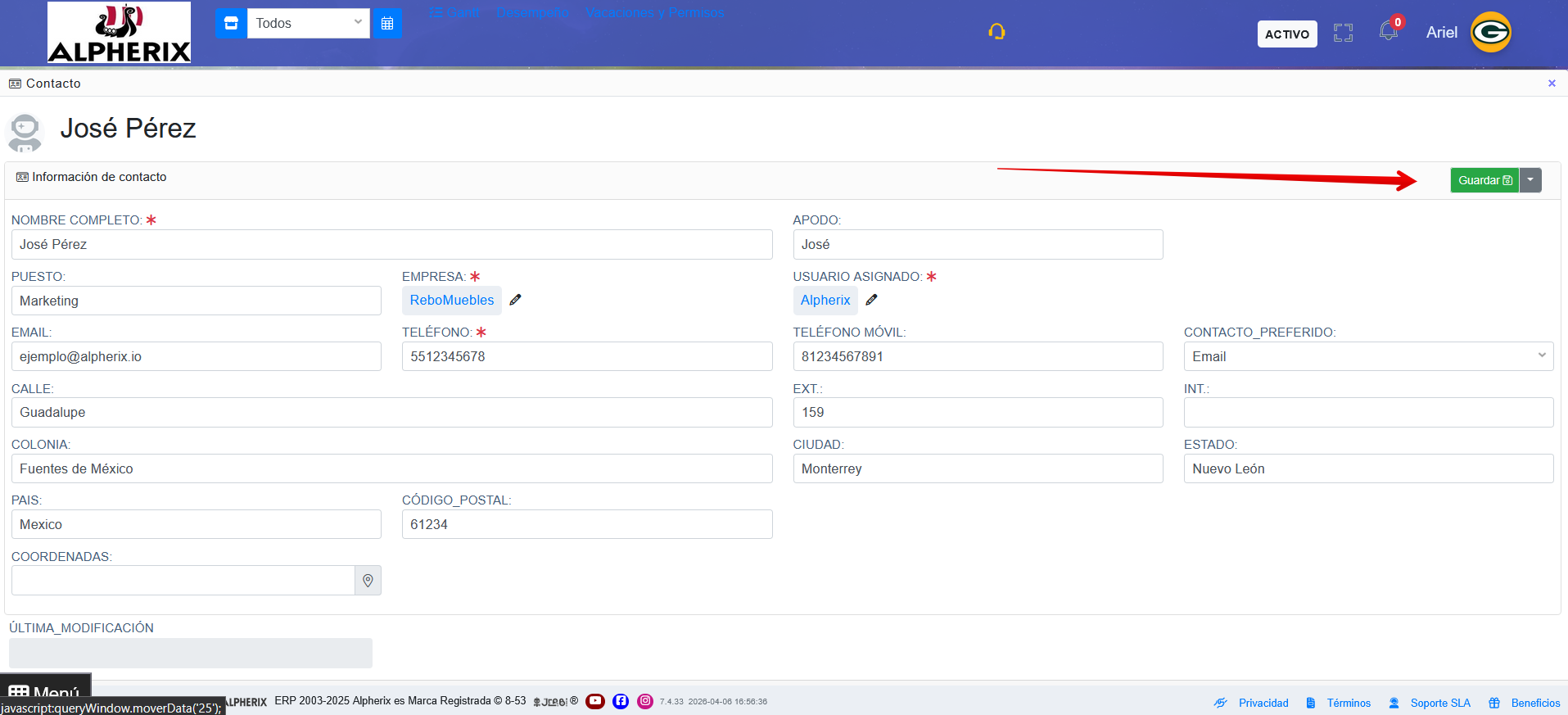Expand the arrow next to Guardar
The height and width of the screenshot is (715, 1568).
point(1530,180)
